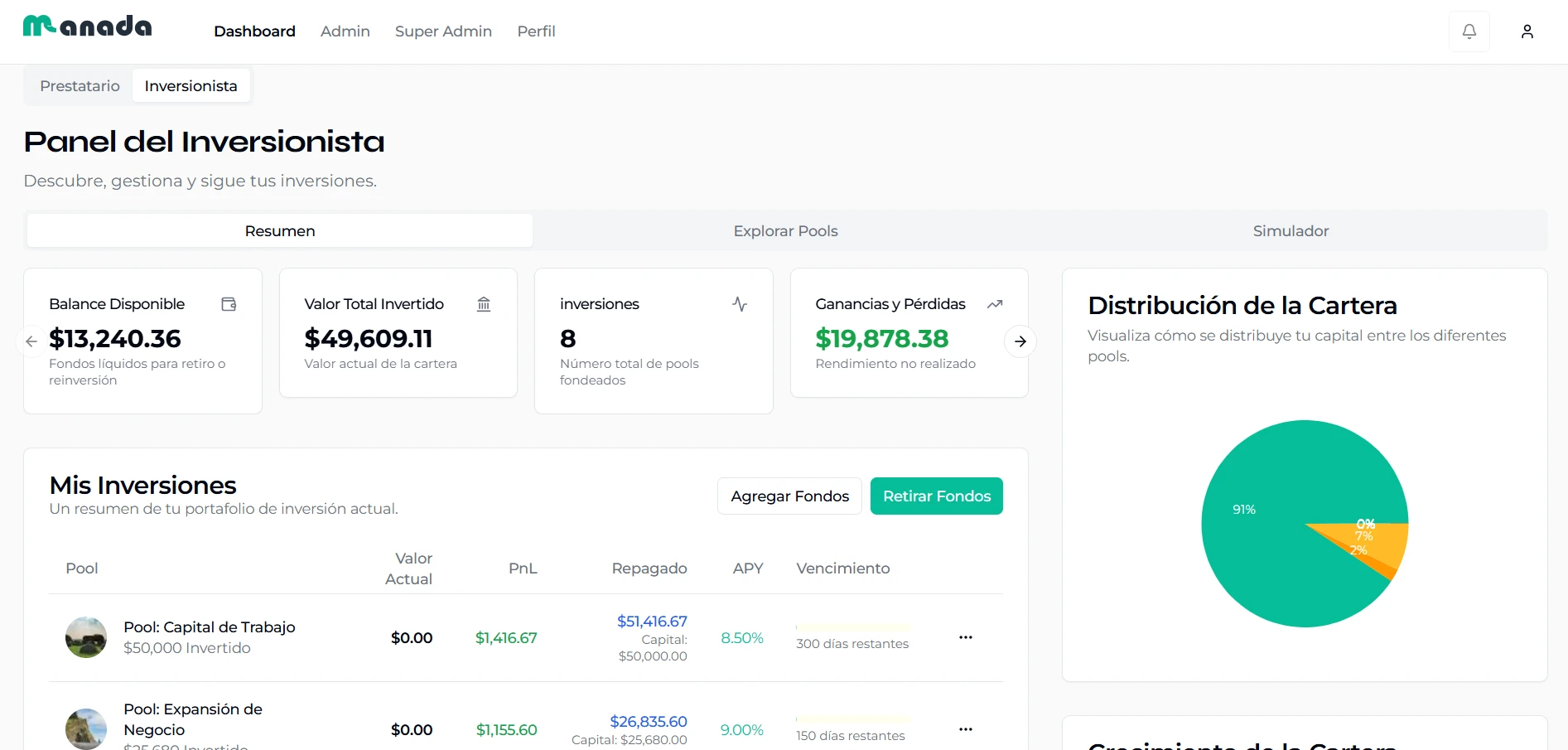Image resolution: width=1568 pixels, height=750 pixels.
Task: Switch to Inversionista view
Action: click(x=191, y=86)
